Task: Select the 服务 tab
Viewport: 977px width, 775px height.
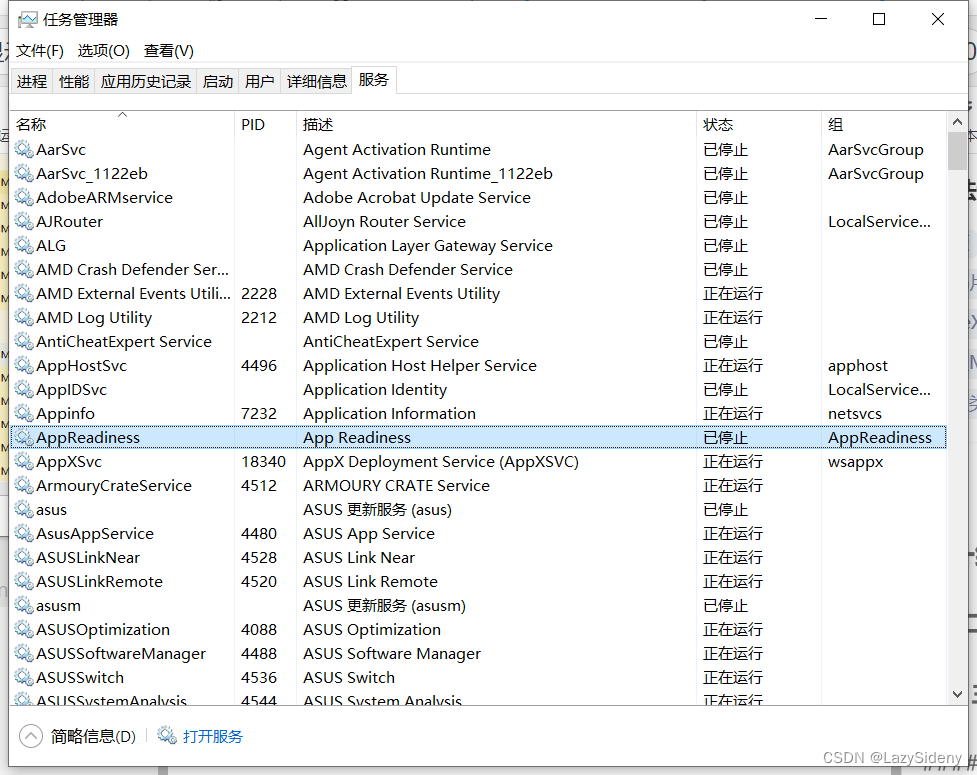Action: point(374,80)
